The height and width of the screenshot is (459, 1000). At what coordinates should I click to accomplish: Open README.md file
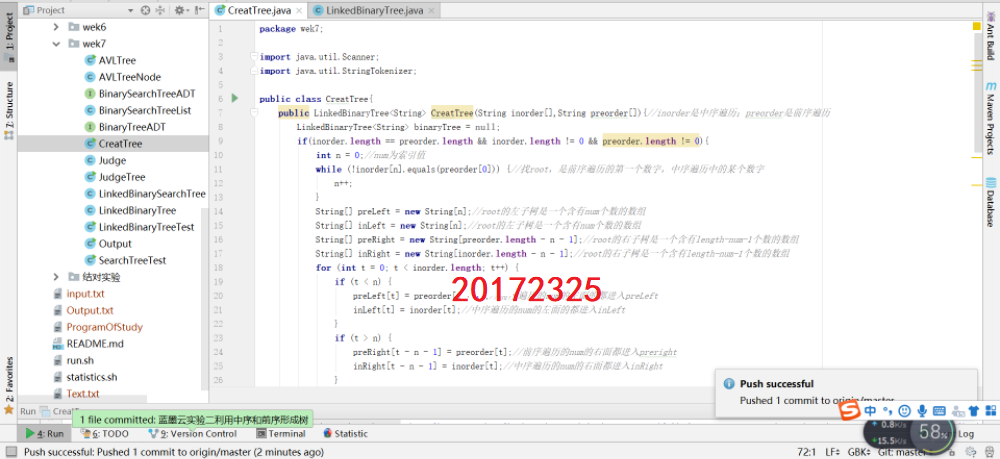click(94, 344)
